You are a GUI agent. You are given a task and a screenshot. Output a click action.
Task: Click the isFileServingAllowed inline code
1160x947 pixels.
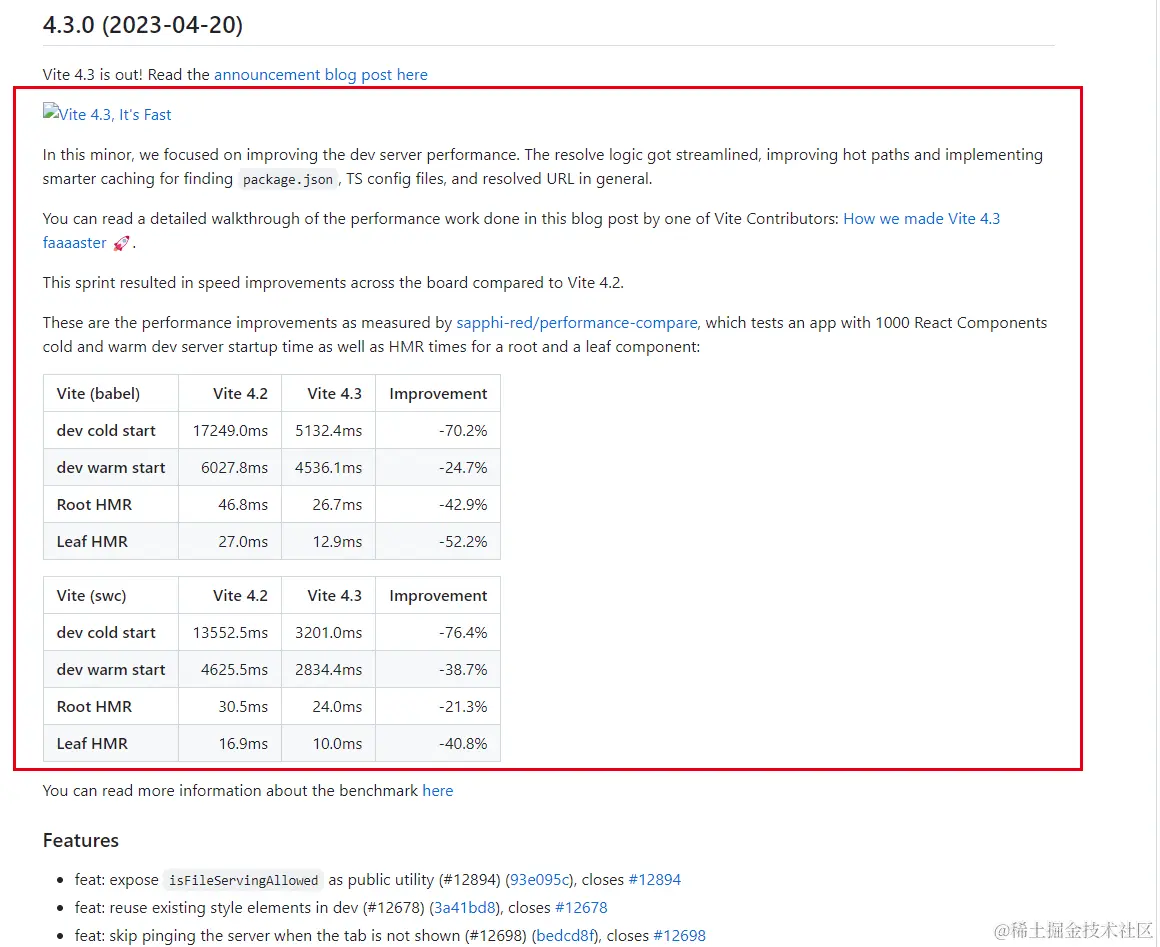243,880
